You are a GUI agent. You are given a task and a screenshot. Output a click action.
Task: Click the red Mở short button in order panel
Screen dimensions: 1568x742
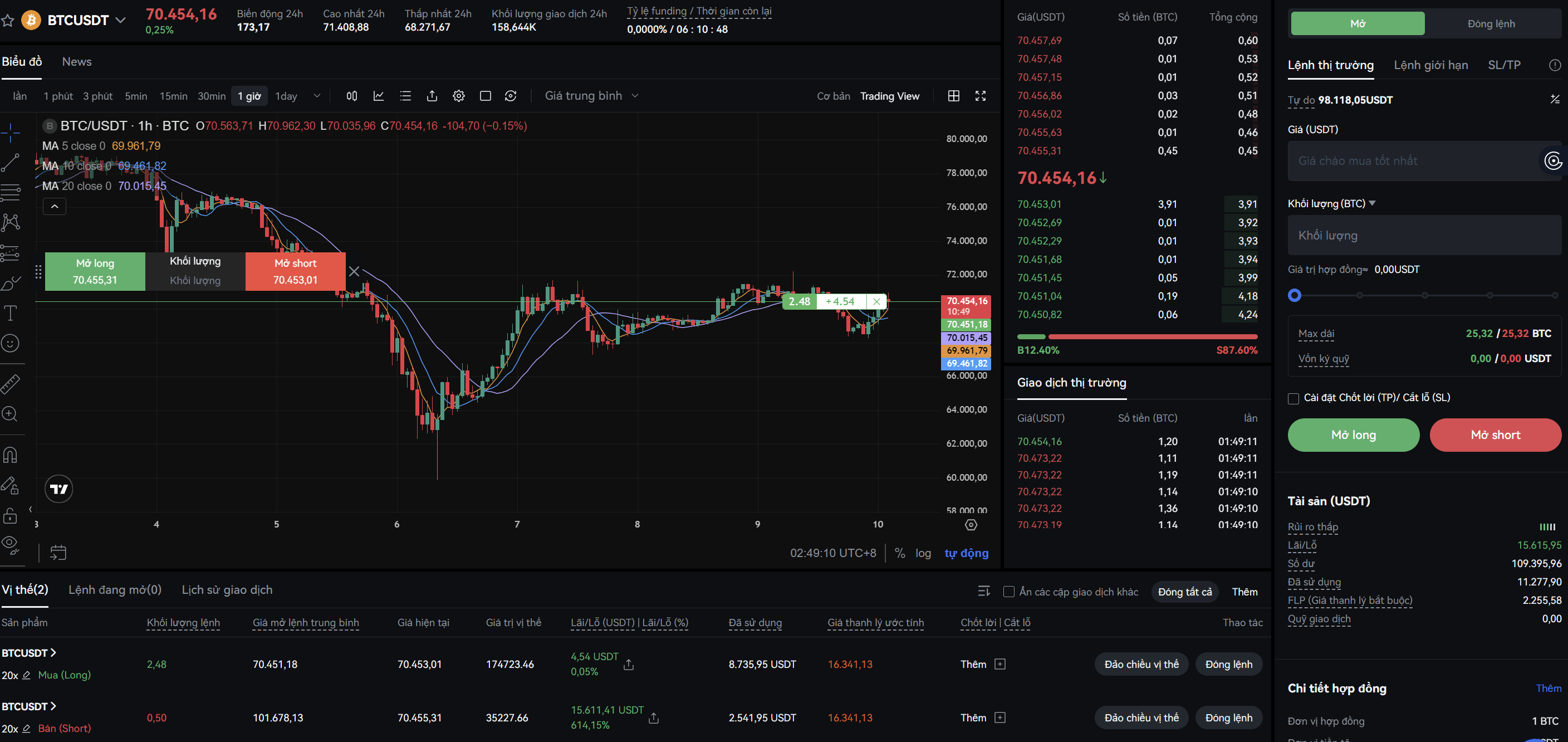coord(1495,435)
